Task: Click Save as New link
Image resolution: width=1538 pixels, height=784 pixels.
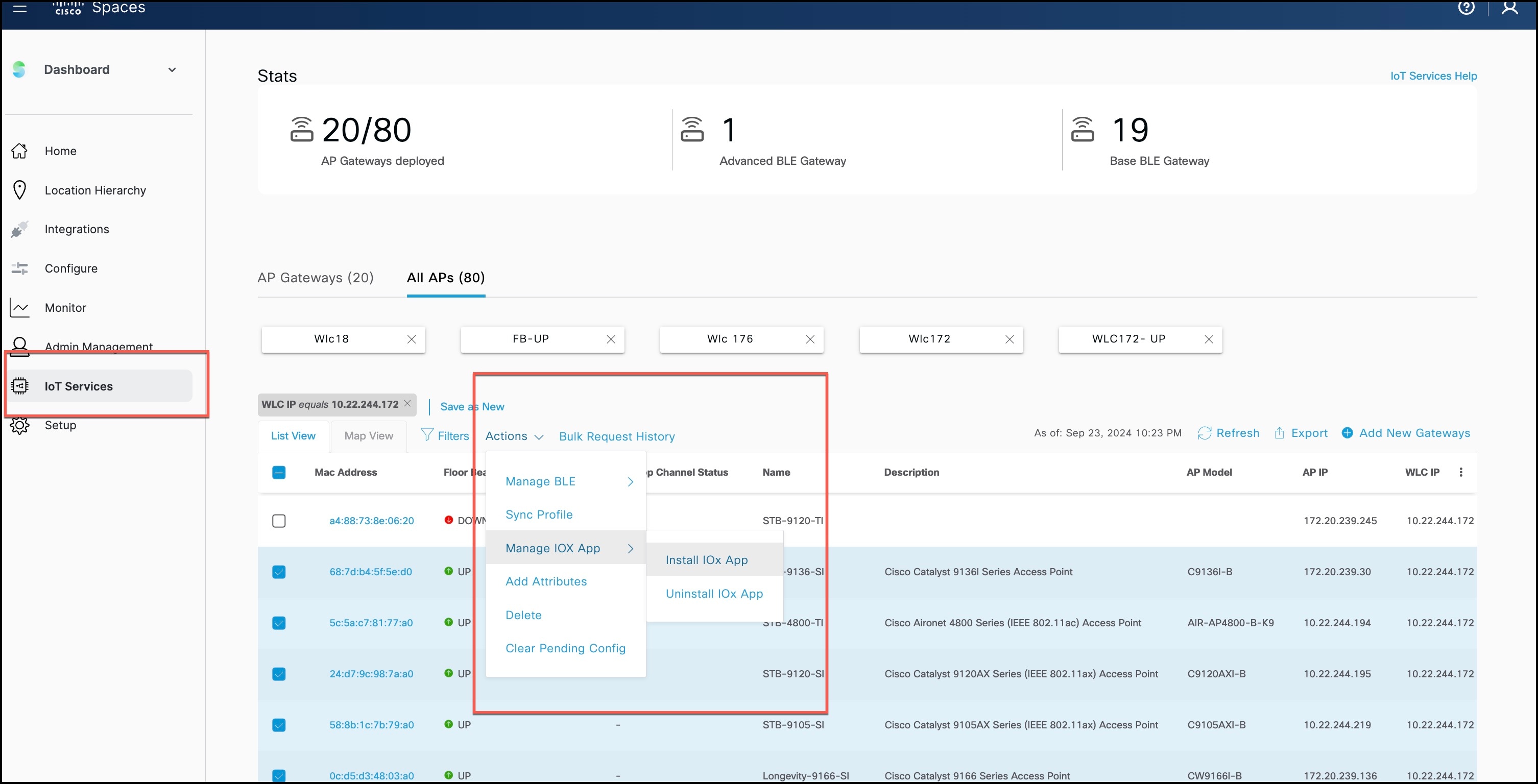Action: pyautogui.click(x=472, y=406)
